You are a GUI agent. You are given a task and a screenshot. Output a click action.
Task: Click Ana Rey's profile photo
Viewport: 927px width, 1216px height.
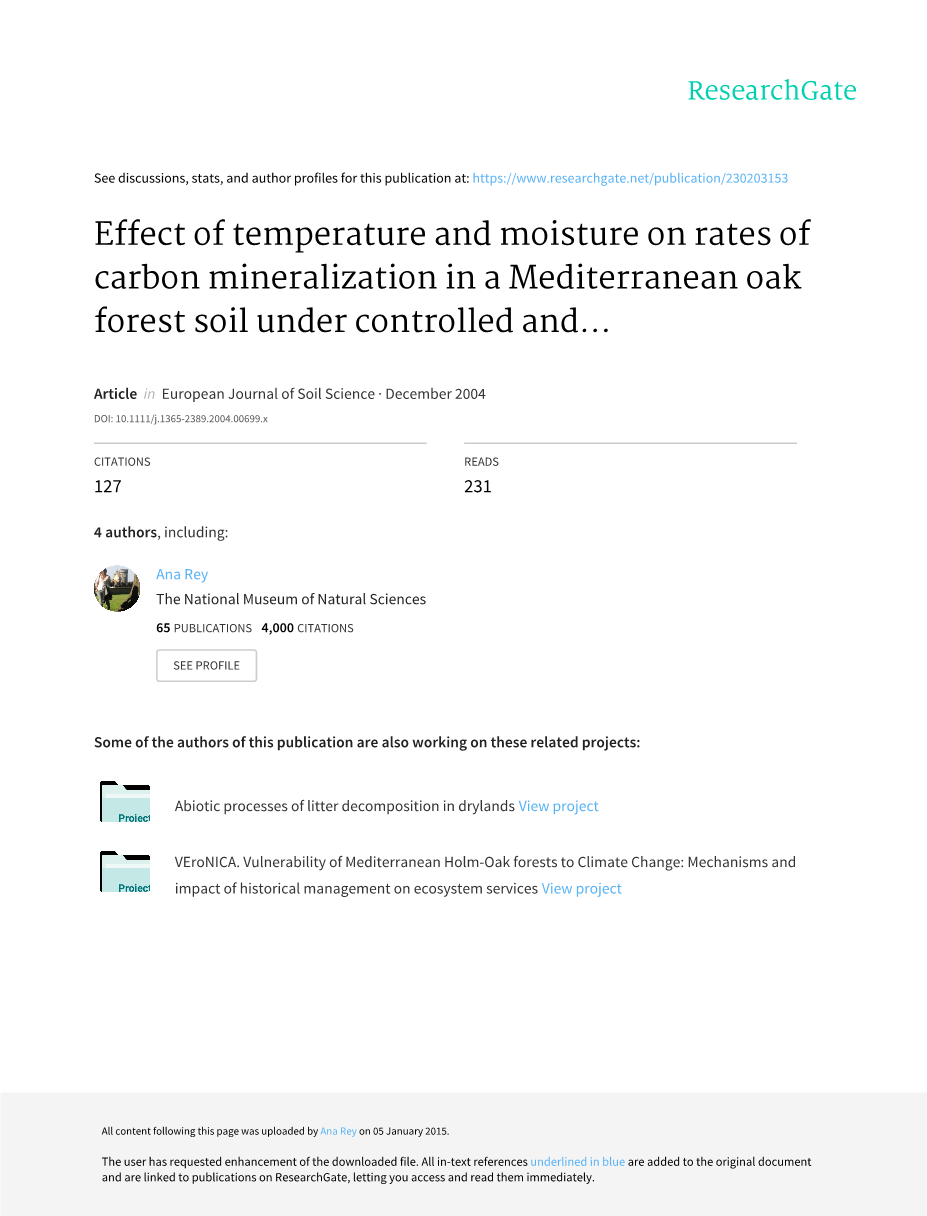coord(117,588)
